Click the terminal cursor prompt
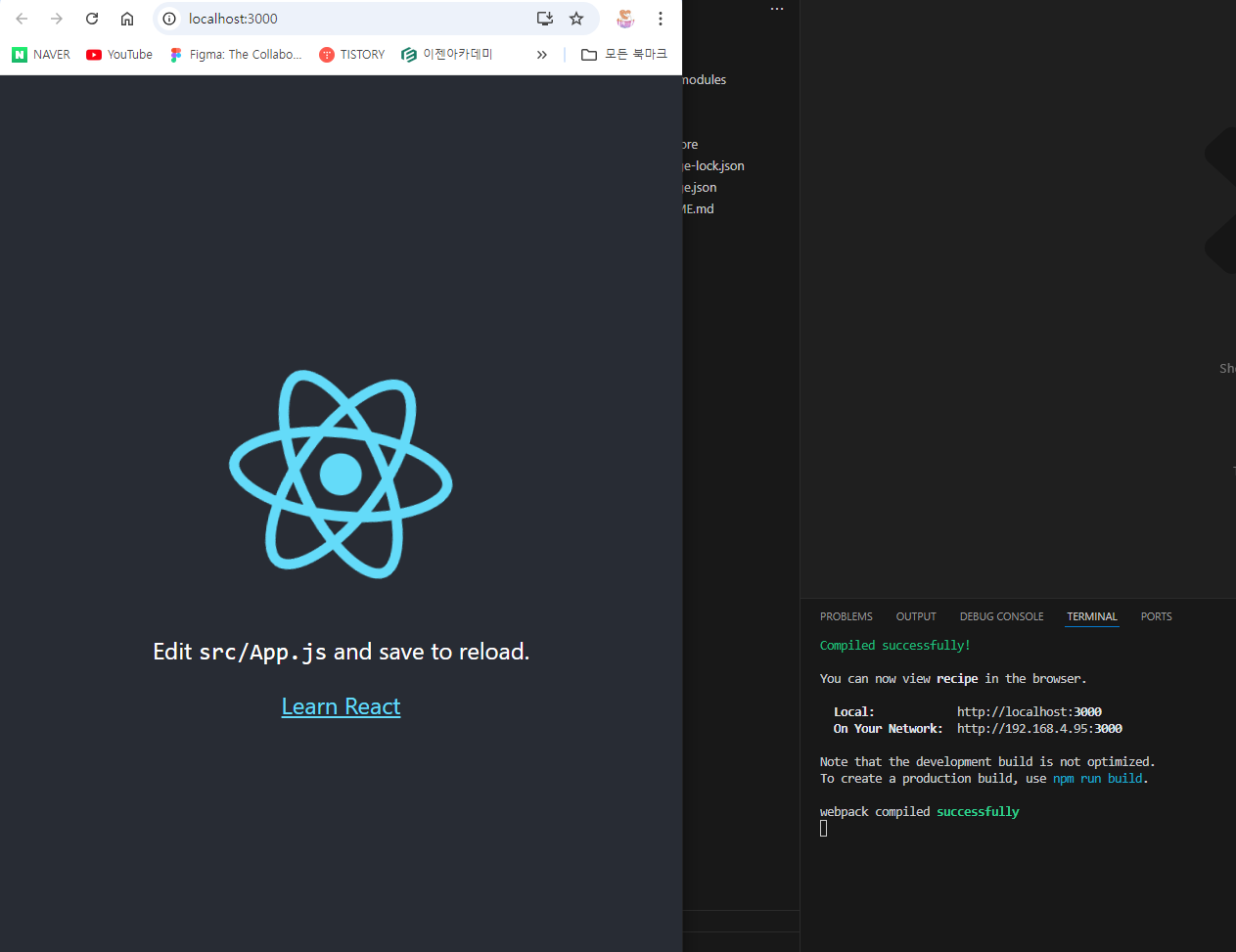Screen dimensions: 1236x952 point(824,829)
